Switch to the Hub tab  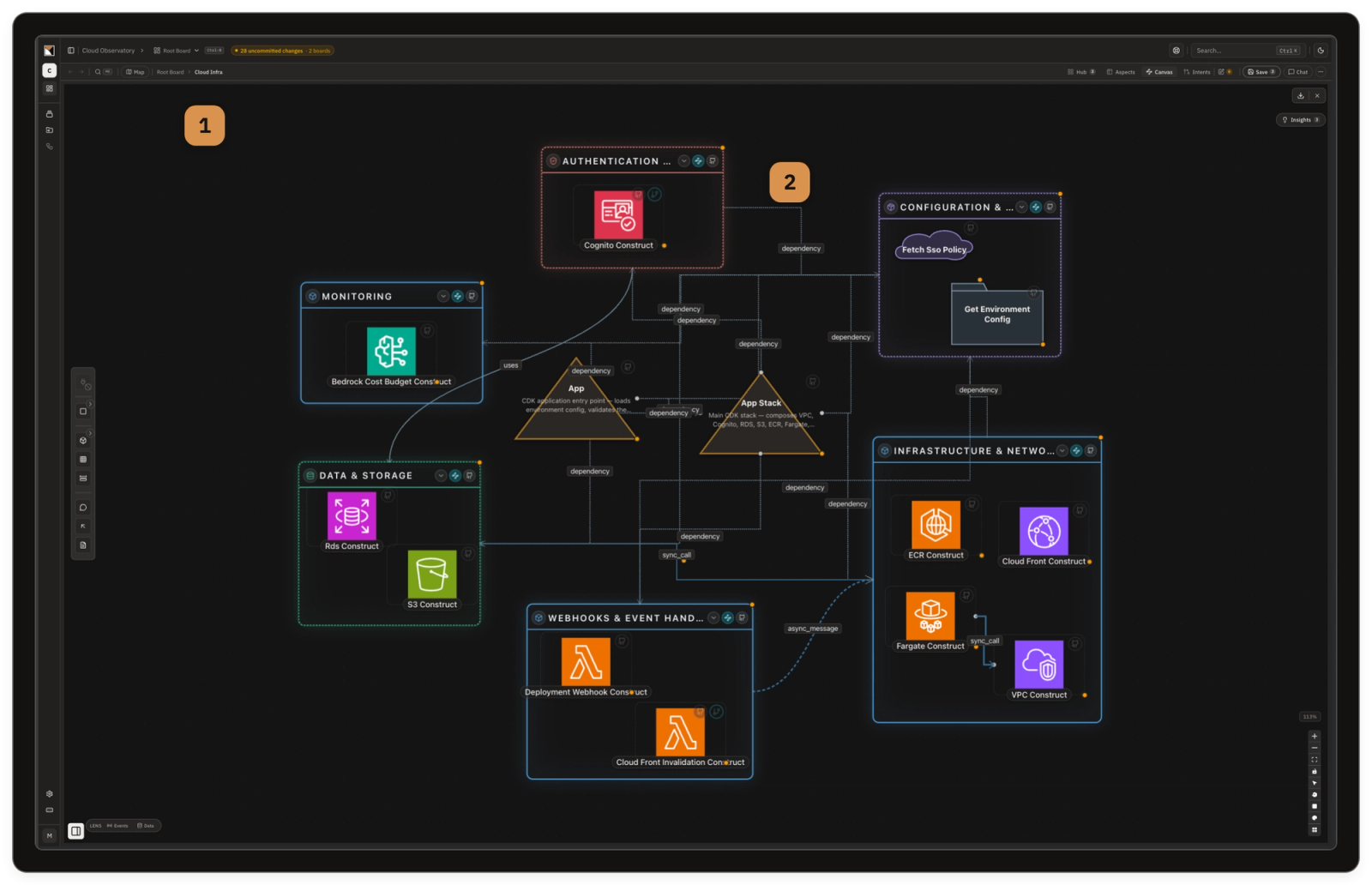point(1081,72)
